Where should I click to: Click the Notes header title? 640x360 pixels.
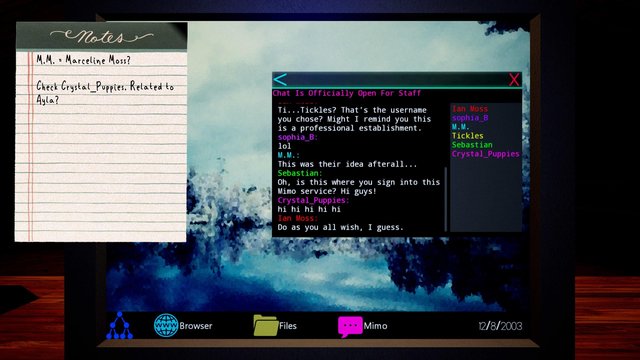(x=102, y=37)
